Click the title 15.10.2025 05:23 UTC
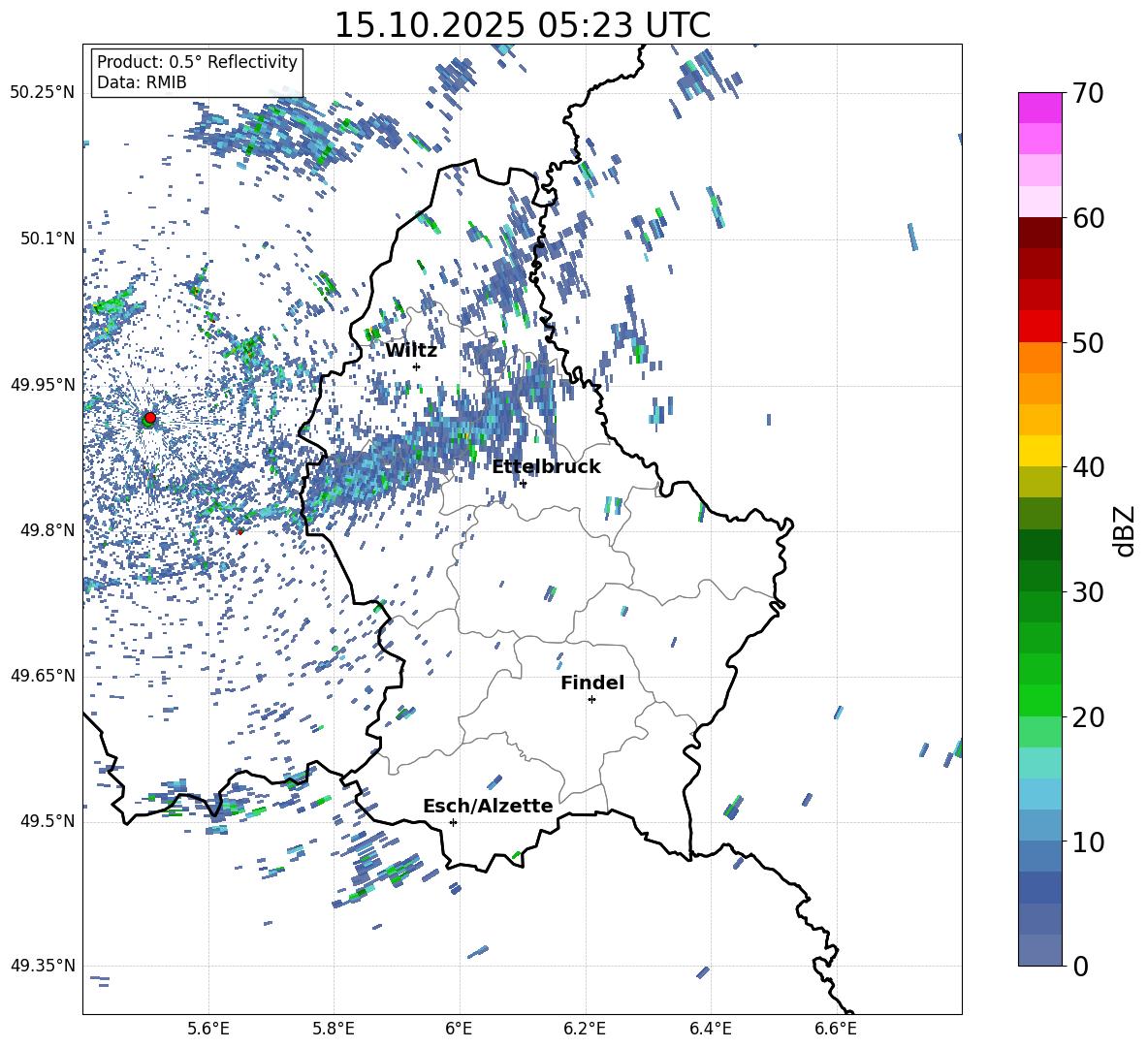Screen dimensions: 1148x1048 tap(523, 25)
